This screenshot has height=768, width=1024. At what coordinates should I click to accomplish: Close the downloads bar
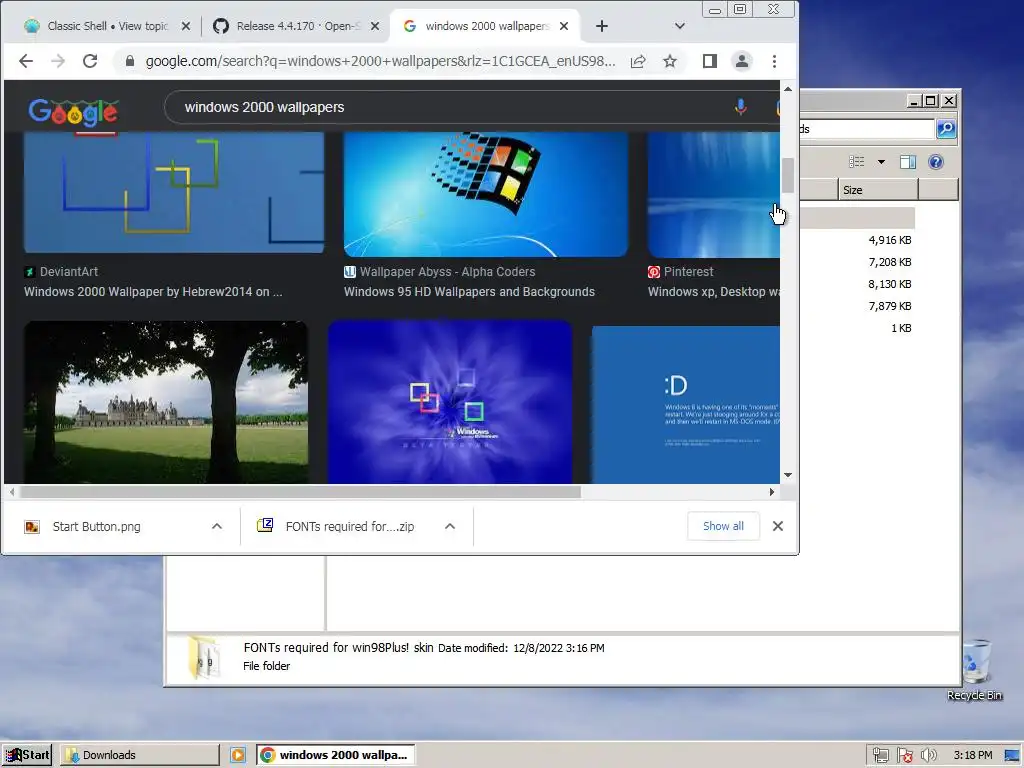[778, 526]
